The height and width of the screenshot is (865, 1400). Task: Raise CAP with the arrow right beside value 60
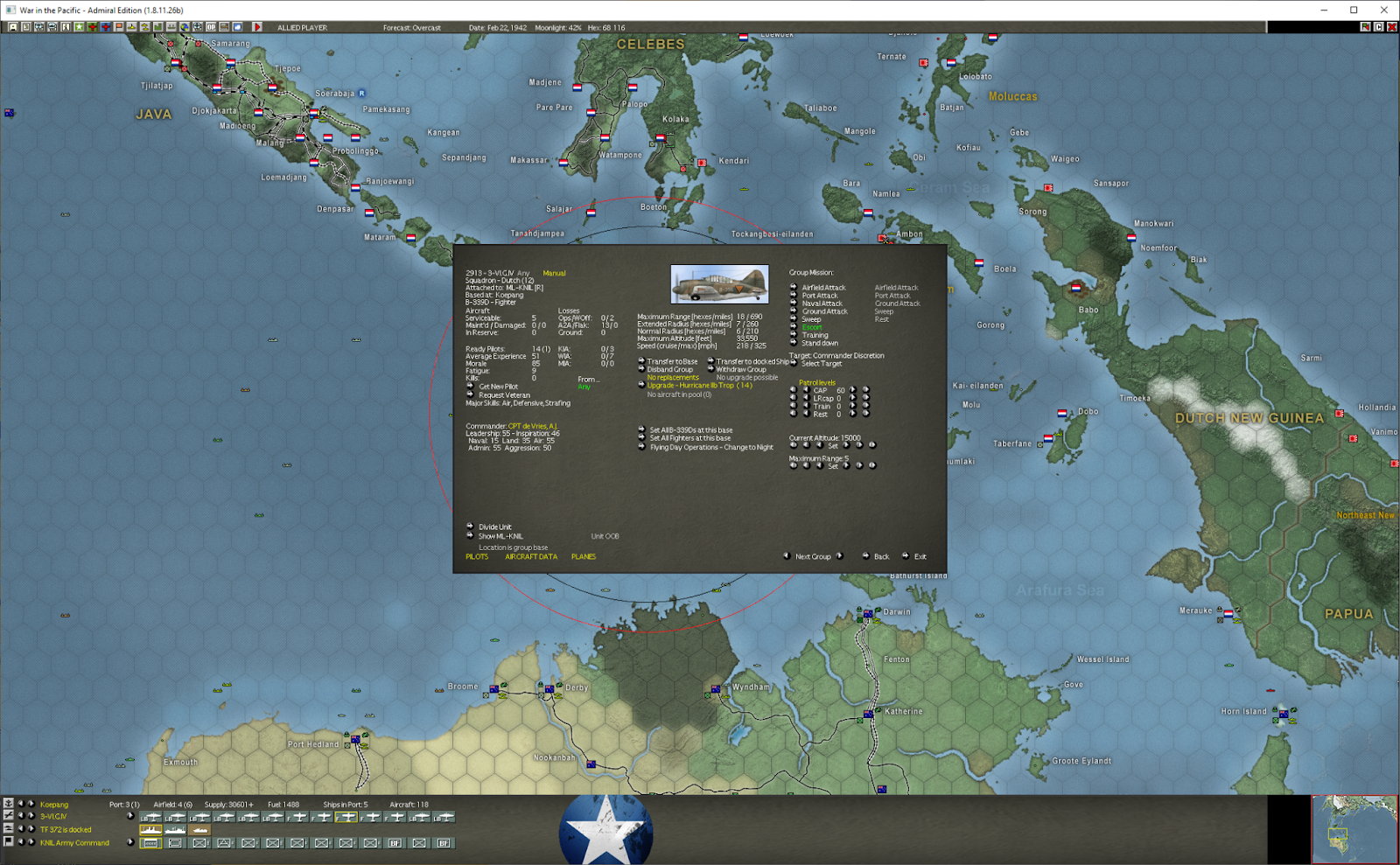[x=853, y=390]
